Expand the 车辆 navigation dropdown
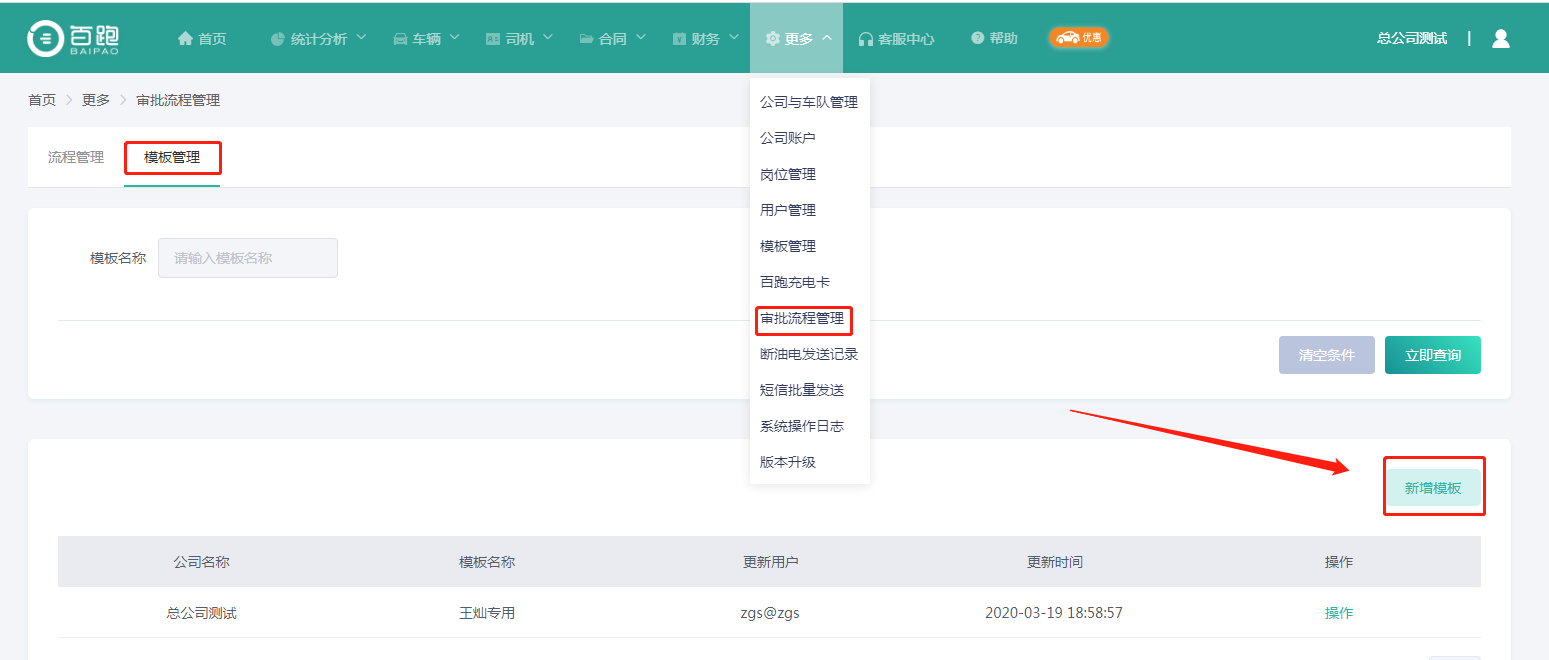The width and height of the screenshot is (1549, 660). 426,39
